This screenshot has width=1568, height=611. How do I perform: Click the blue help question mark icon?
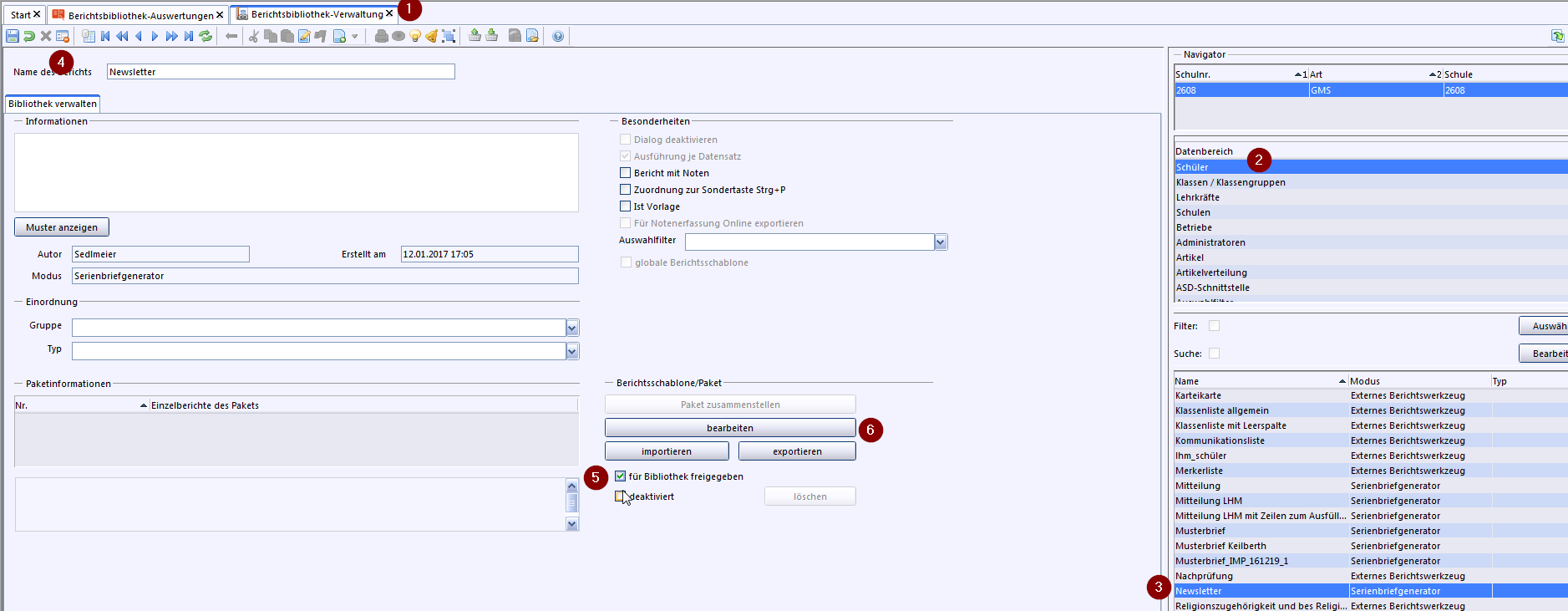tap(558, 36)
